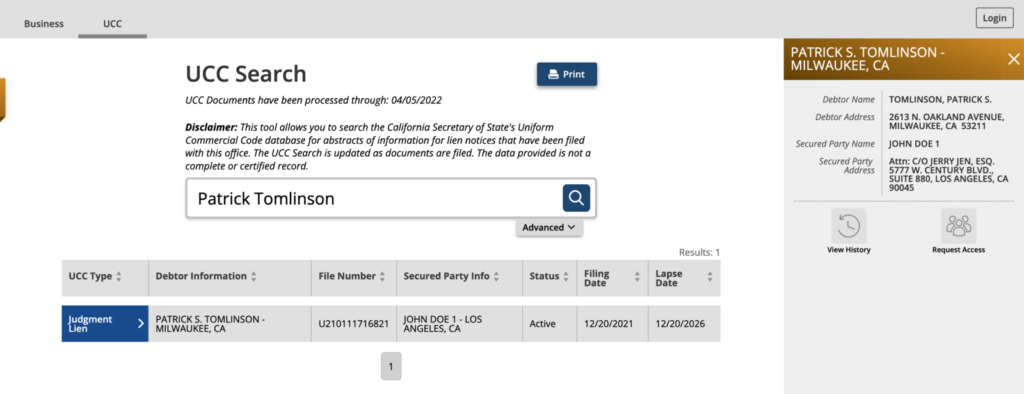Click the printer icon in Print button
1024x394 pixels.
click(x=553, y=74)
